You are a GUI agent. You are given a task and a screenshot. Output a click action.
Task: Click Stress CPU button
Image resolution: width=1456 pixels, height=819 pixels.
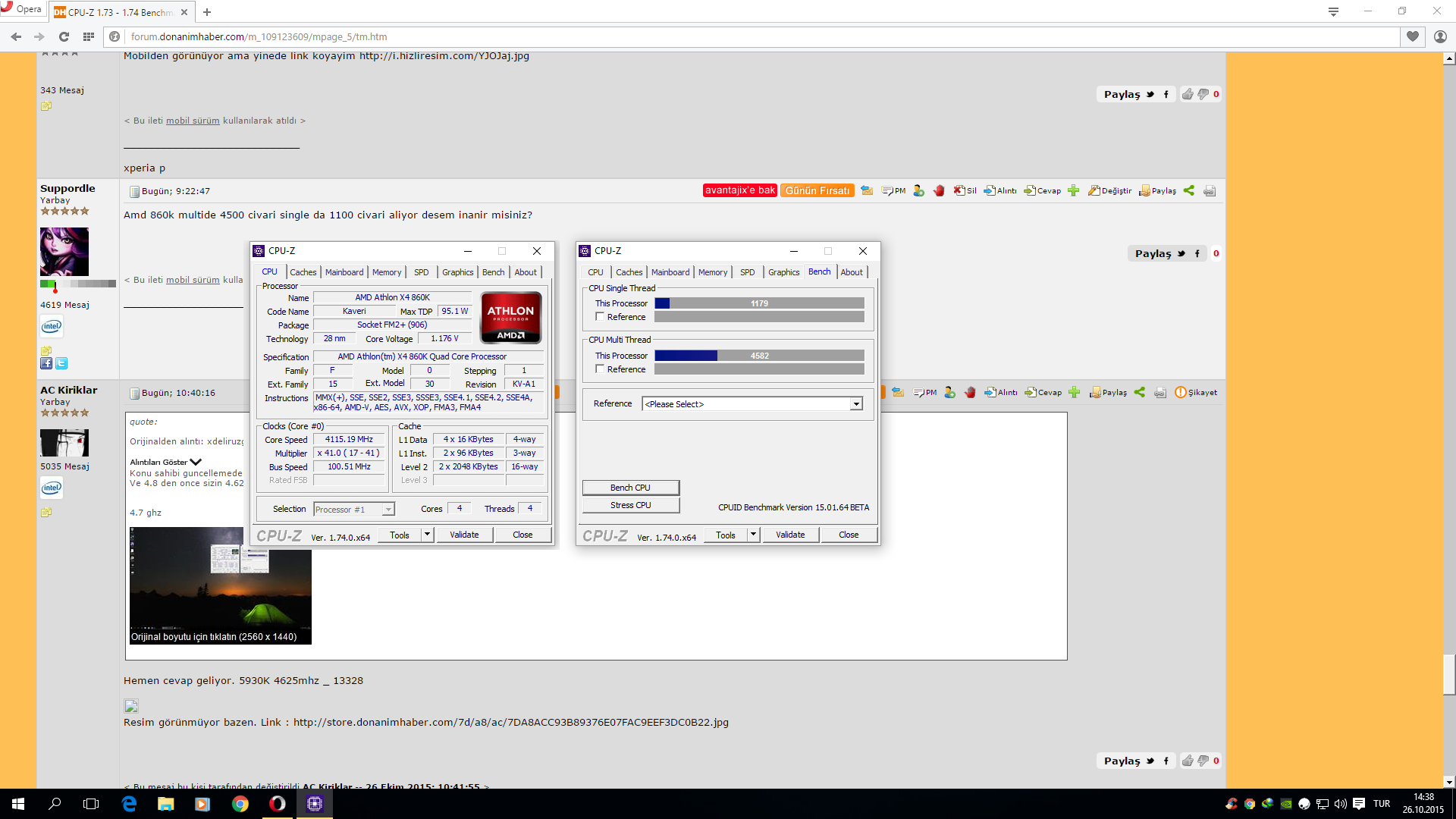630,505
